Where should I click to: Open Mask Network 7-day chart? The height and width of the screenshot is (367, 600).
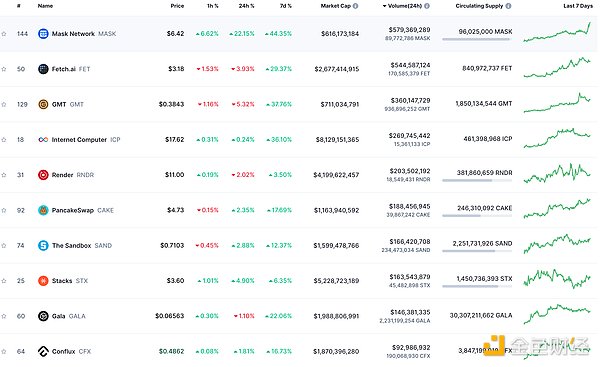(x=557, y=32)
